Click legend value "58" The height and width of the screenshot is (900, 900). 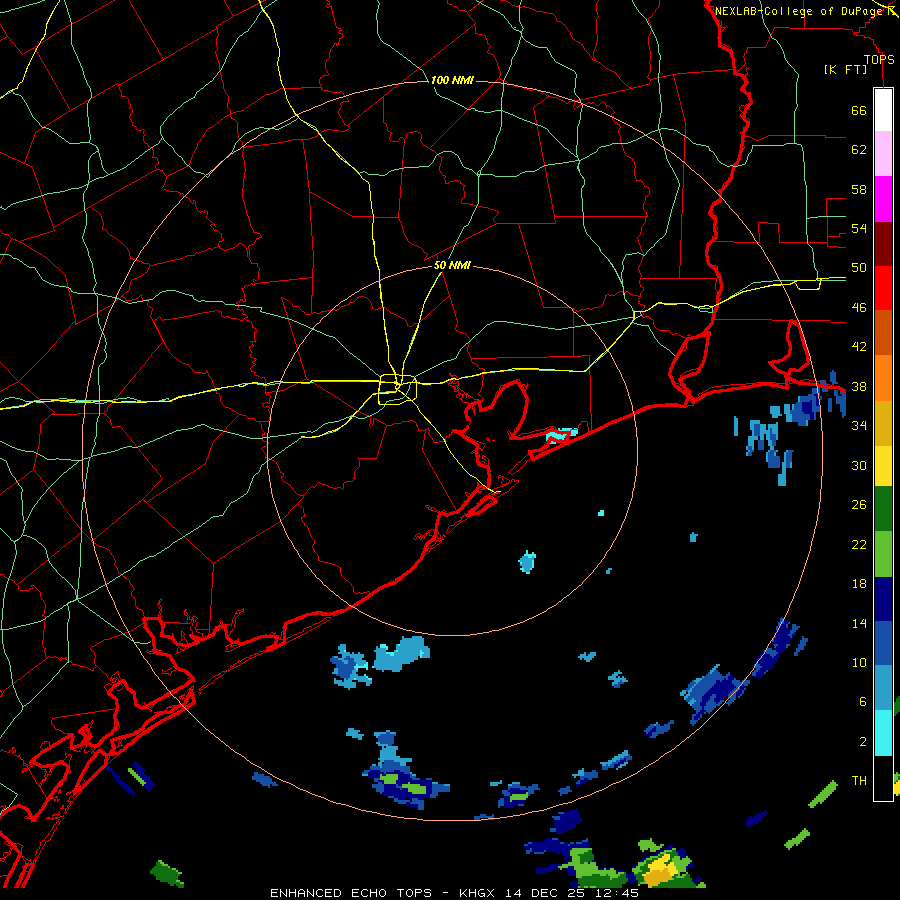tap(859, 189)
